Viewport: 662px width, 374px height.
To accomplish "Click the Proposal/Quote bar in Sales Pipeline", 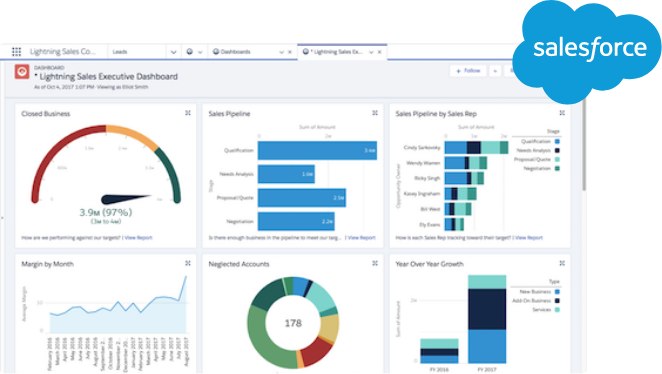I will pos(302,198).
